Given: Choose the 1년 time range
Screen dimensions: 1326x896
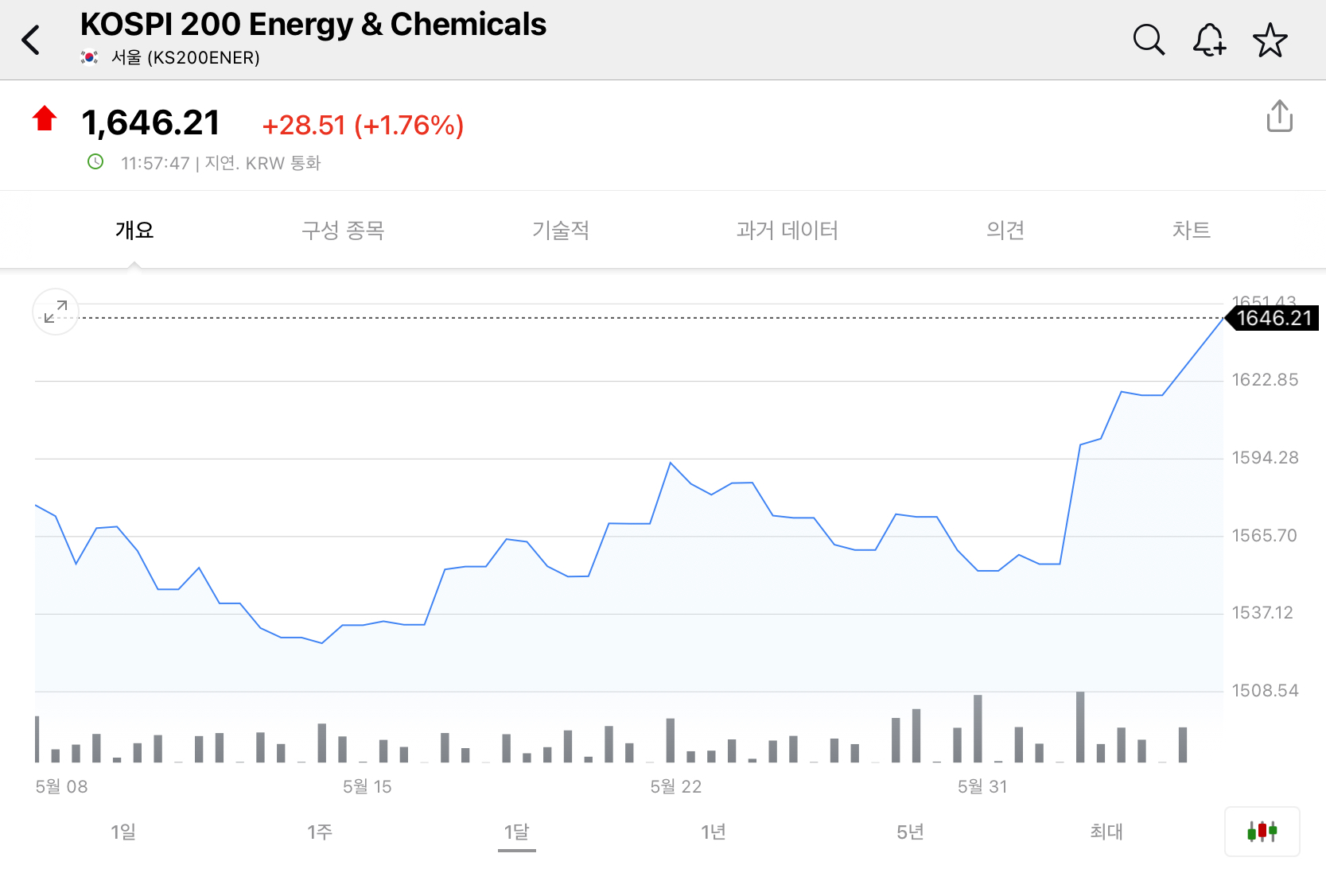Looking at the screenshot, I should (x=714, y=832).
